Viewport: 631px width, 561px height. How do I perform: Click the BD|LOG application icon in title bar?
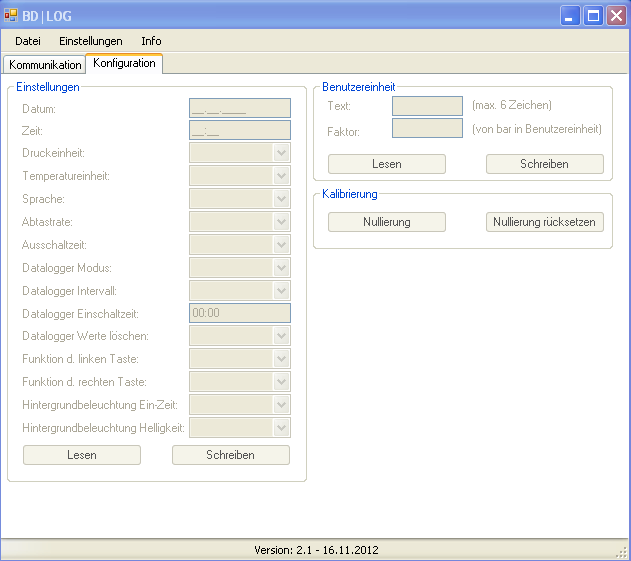pyautogui.click(x=11, y=16)
